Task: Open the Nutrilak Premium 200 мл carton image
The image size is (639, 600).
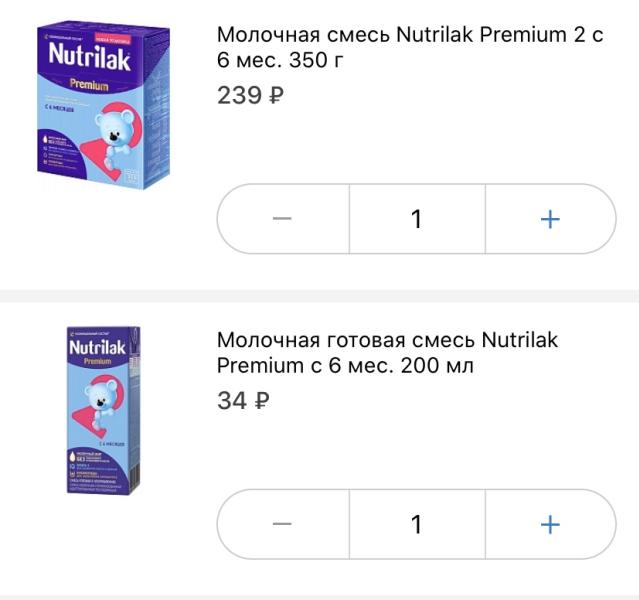Action: (104, 410)
